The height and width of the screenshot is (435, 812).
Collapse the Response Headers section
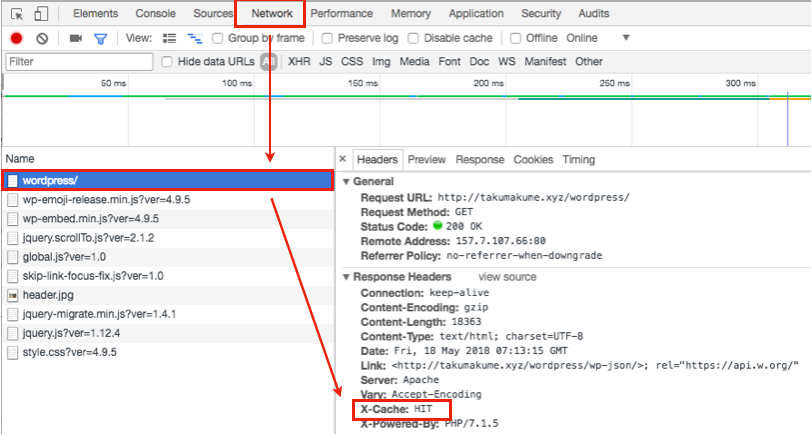point(346,276)
